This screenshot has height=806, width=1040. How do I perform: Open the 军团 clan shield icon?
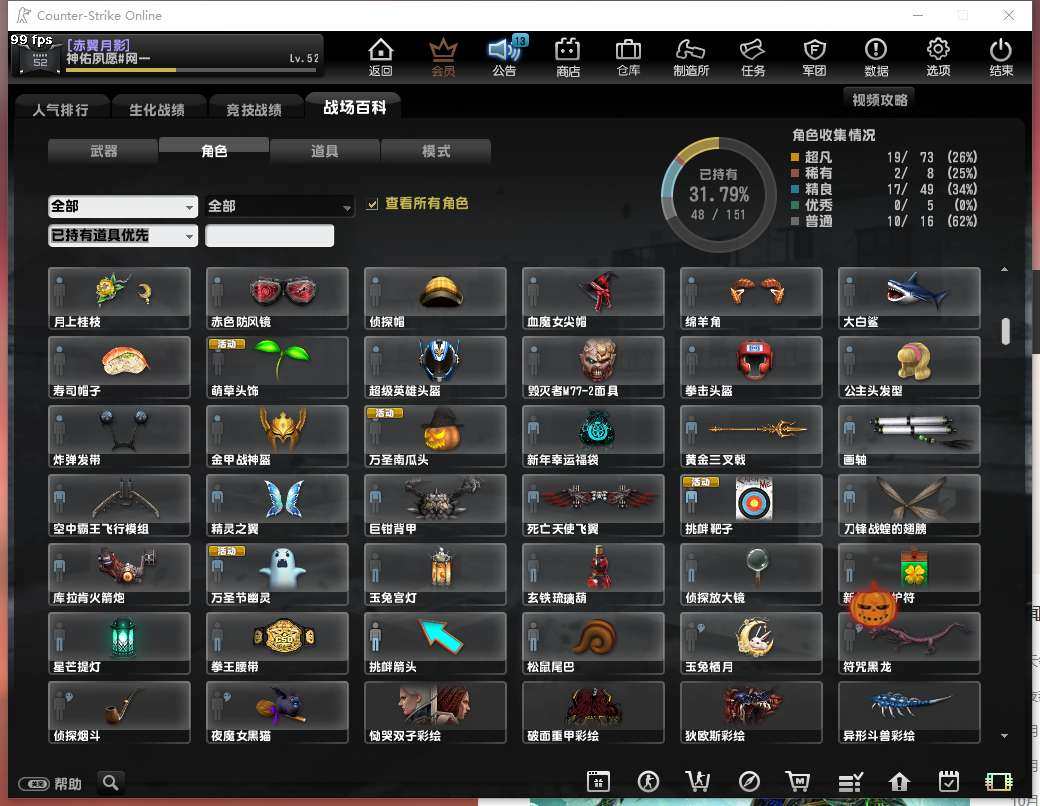[x=814, y=57]
